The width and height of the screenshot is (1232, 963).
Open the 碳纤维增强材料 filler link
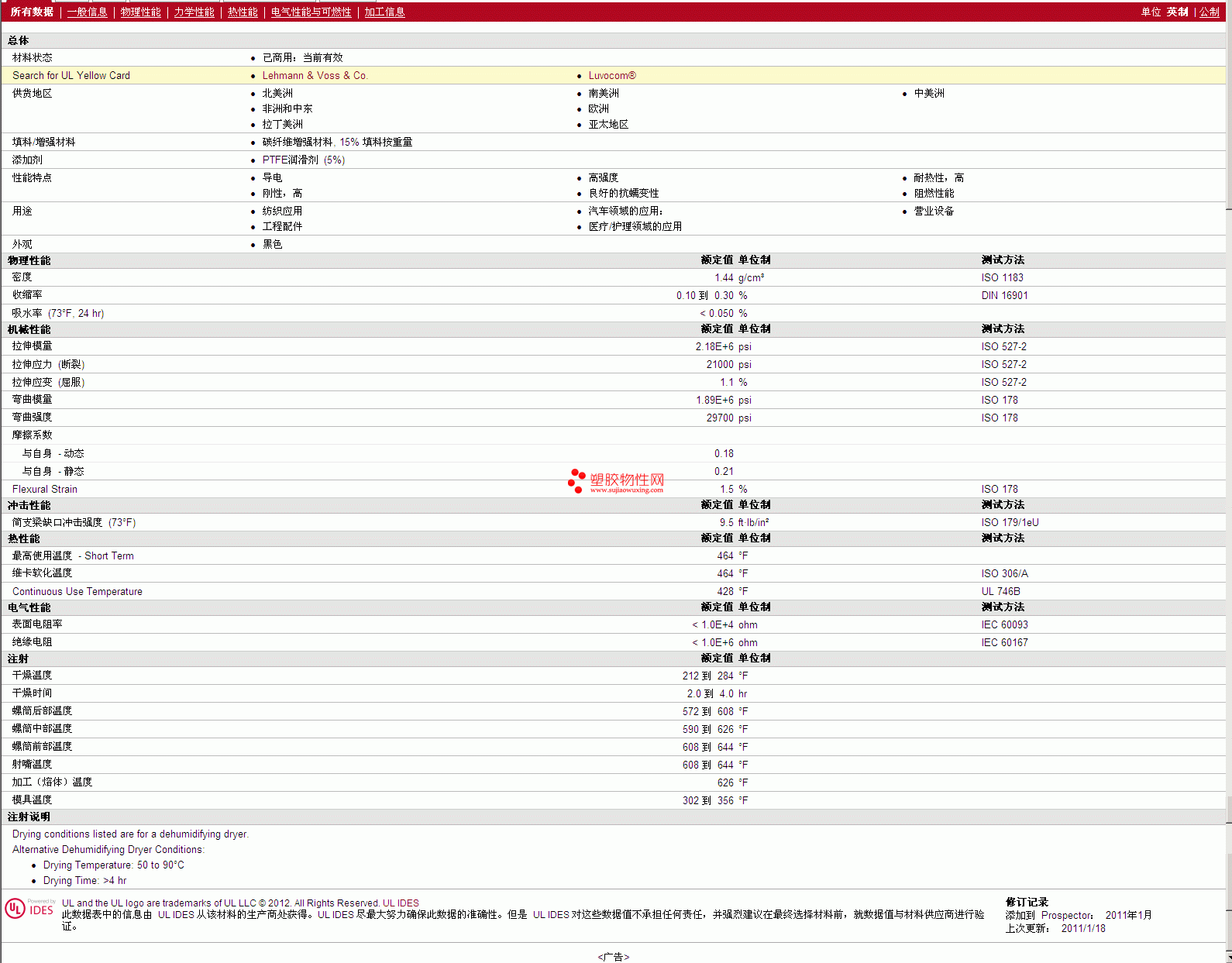(298, 143)
